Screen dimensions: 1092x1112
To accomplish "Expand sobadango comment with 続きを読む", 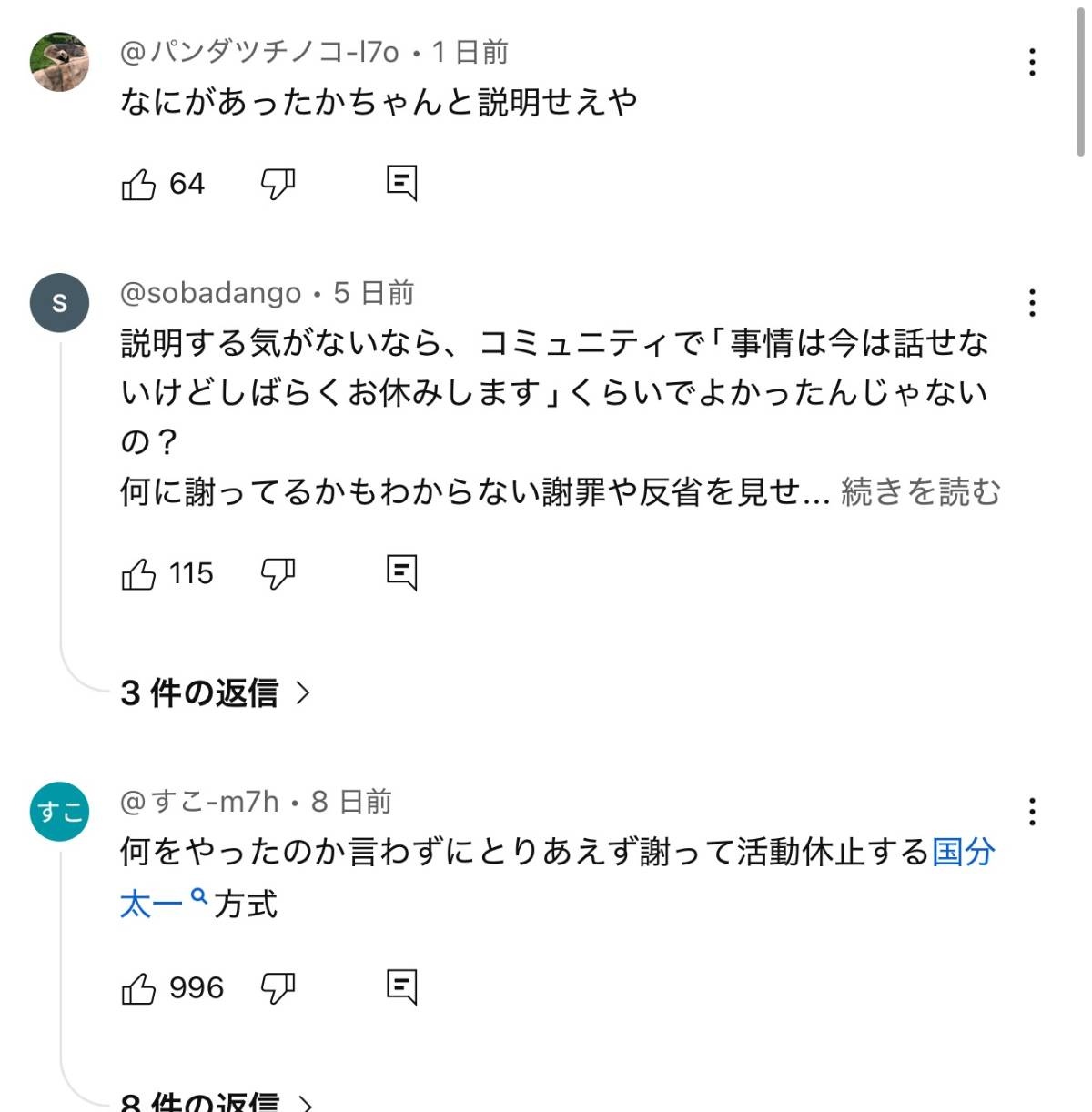I will [x=920, y=492].
